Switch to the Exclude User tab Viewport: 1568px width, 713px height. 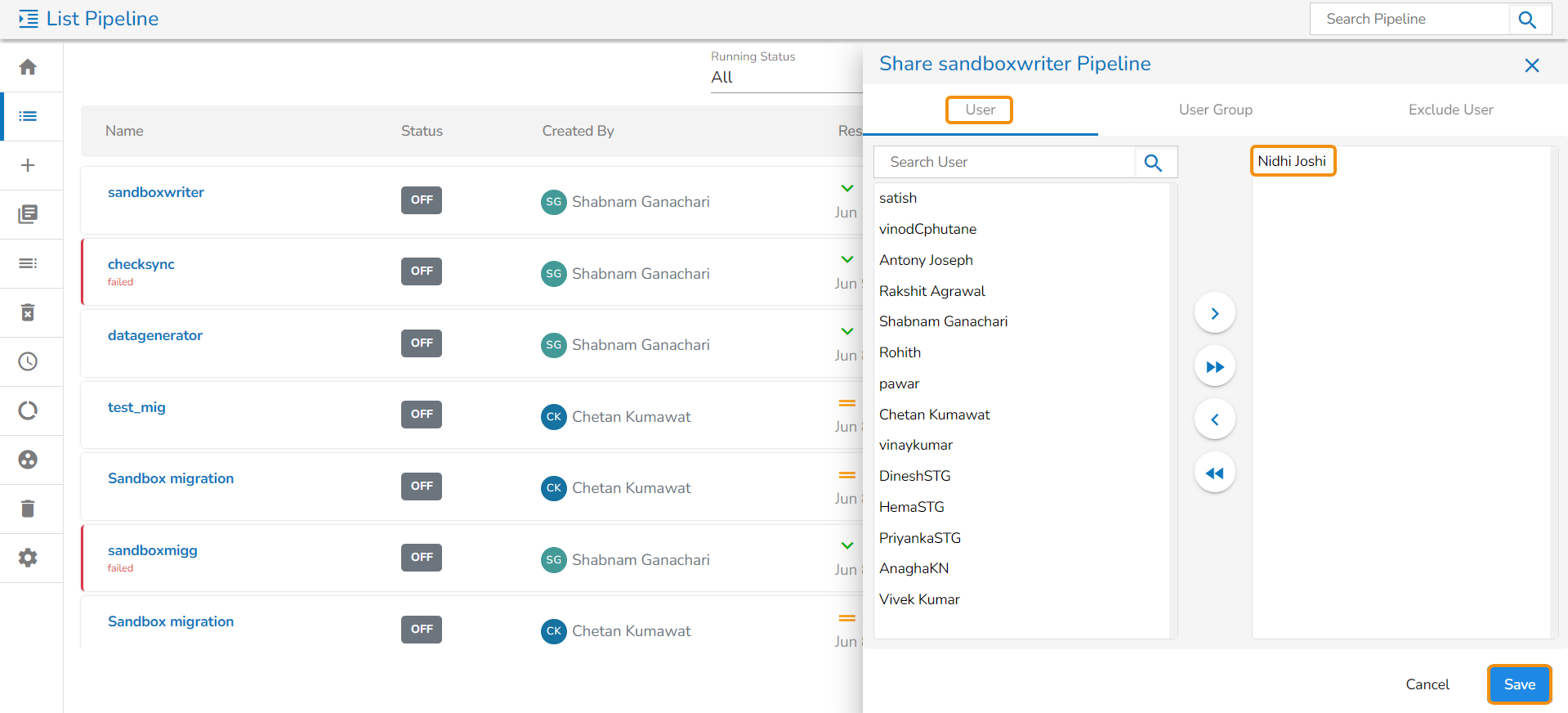coord(1450,110)
